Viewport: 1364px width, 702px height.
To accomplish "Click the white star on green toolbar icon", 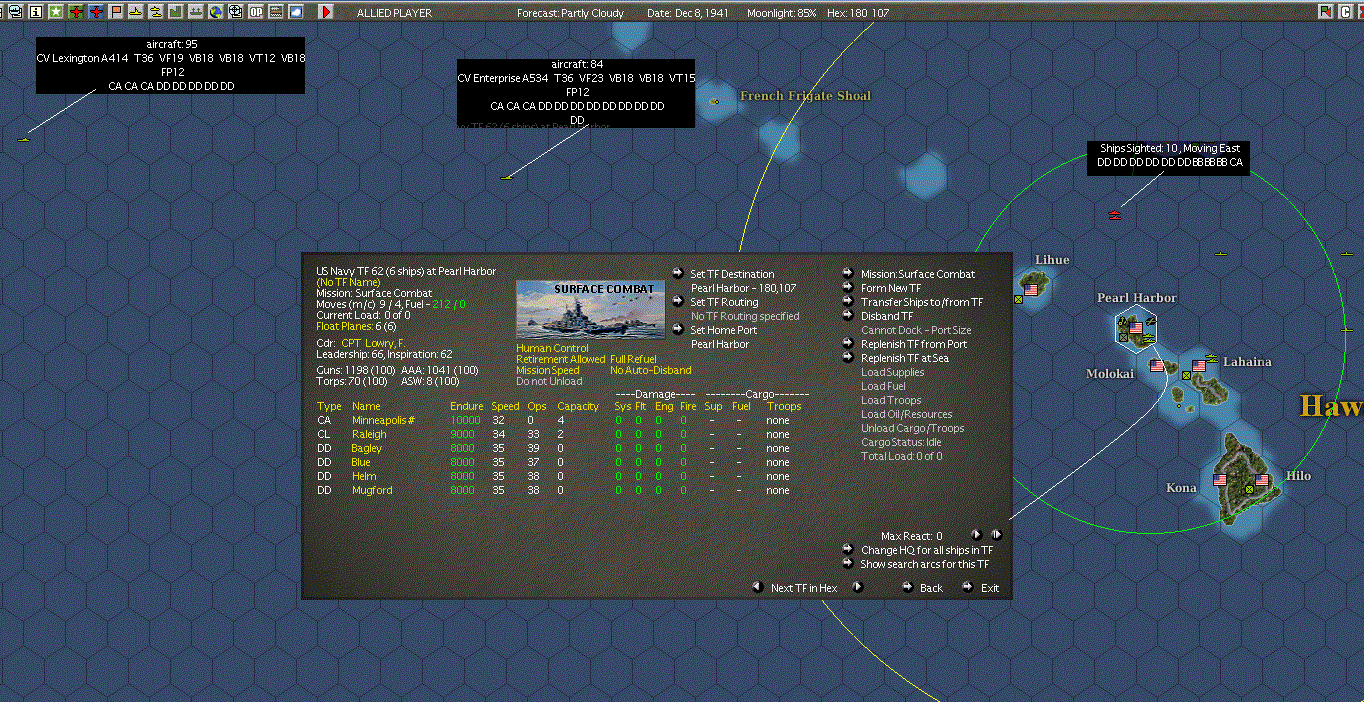I will coord(56,12).
